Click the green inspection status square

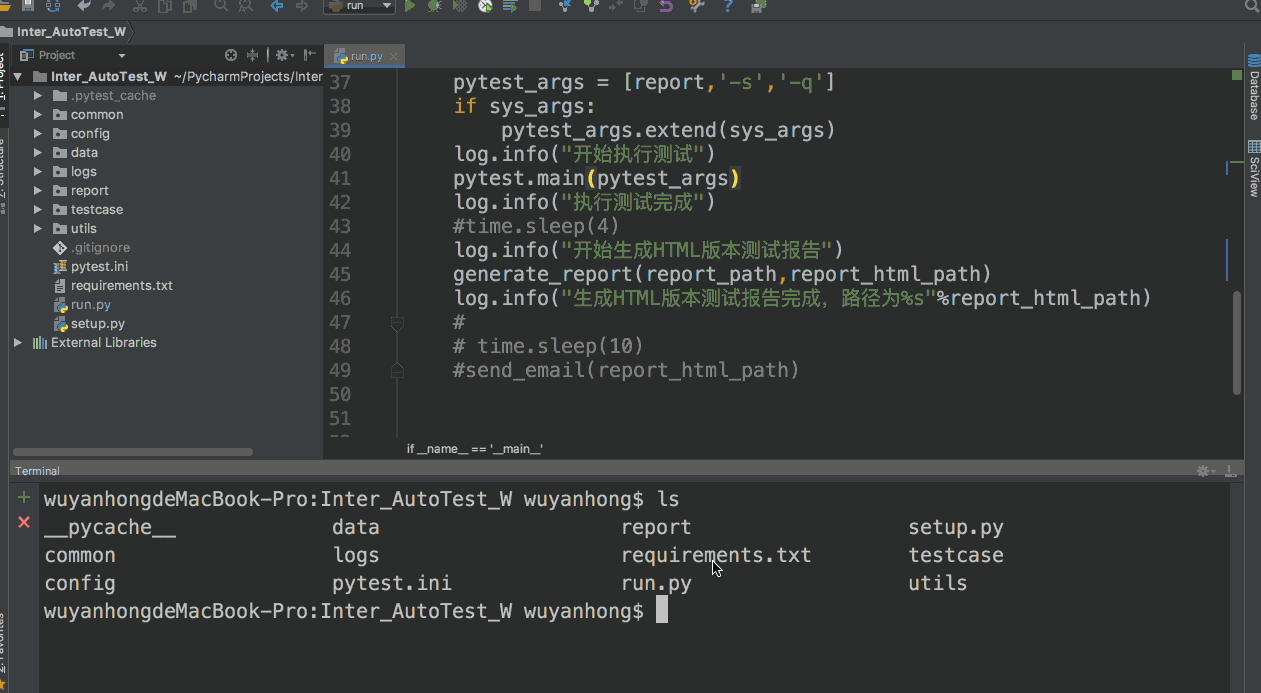[x=1237, y=76]
